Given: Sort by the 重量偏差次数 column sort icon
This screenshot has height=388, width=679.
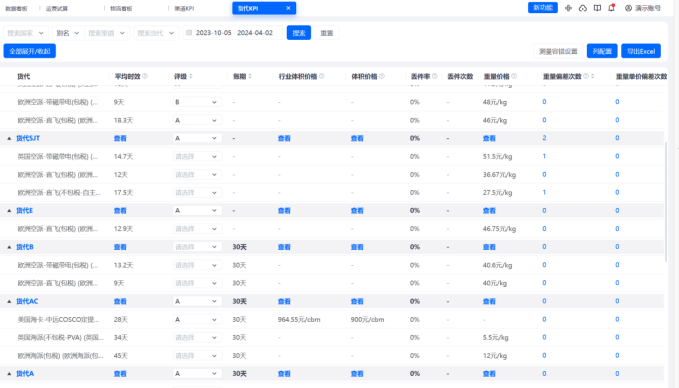Looking at the screenshot, I should [x=592, y=76].
